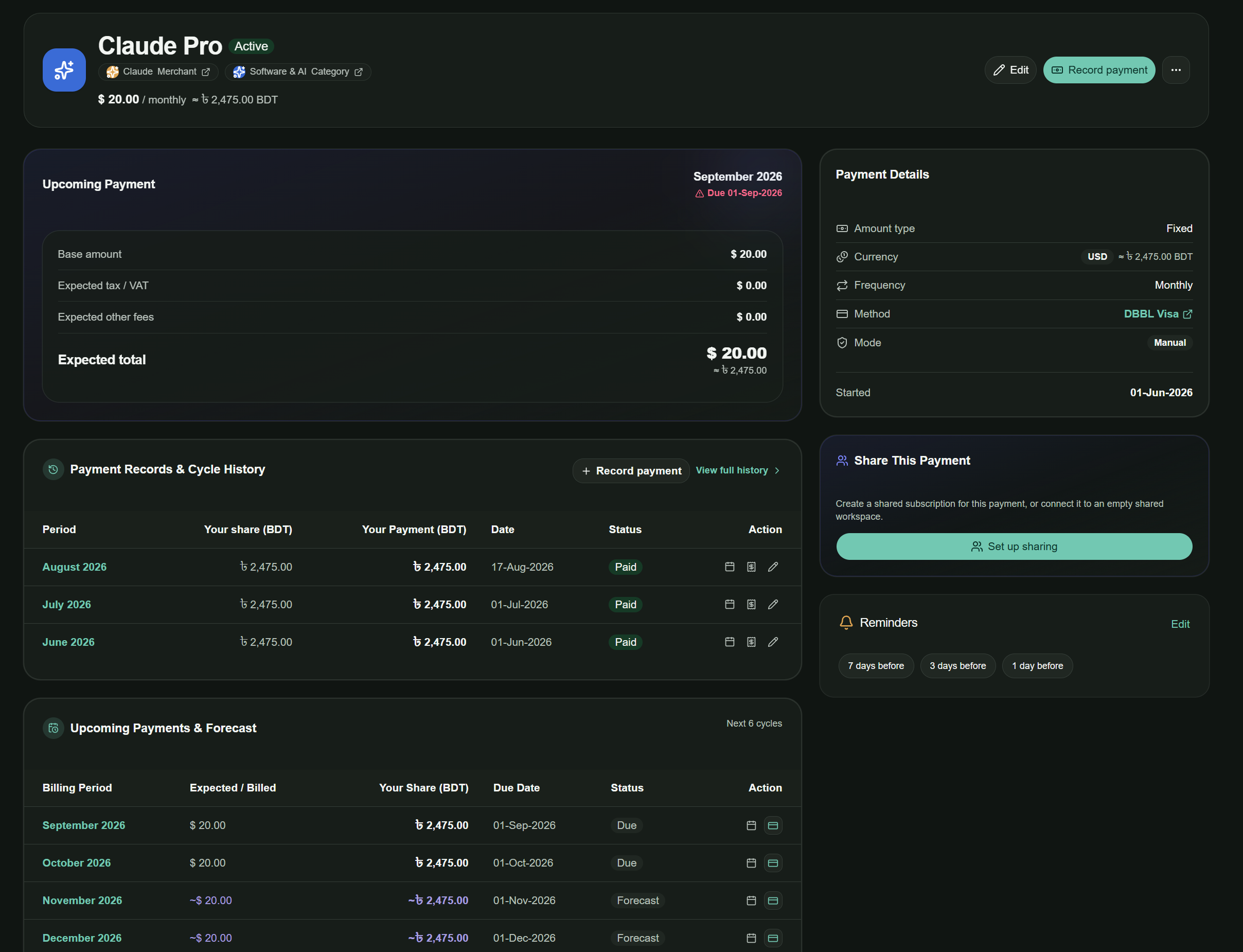Click the Forecast status badge for November 2026
This screenshot has width=1243, height=952.
click(638, 901)
